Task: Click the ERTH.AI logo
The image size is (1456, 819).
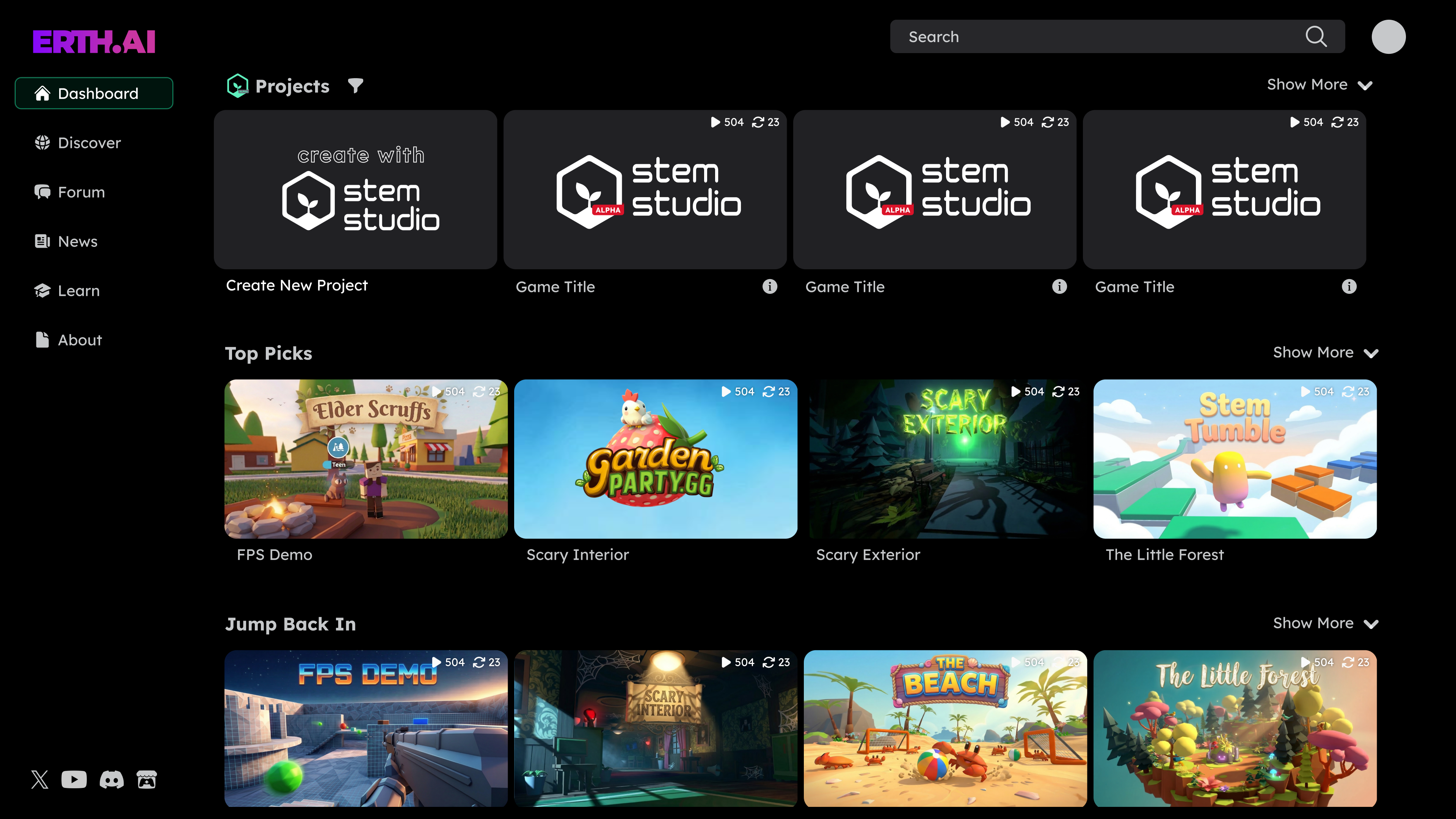Action: click(x=94, y=42)
